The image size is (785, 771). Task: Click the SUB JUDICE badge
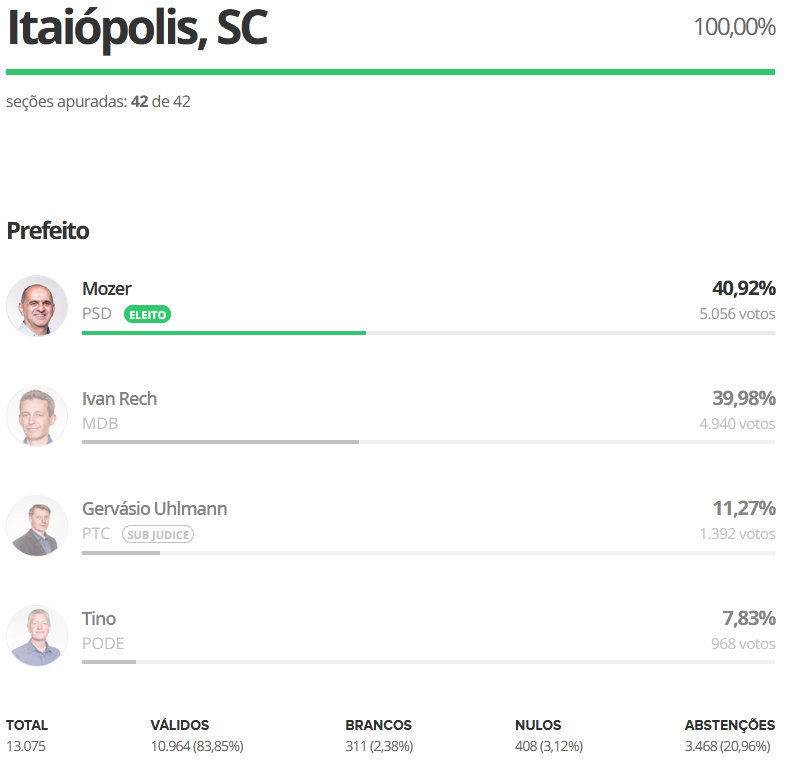[x=157, y=534]
